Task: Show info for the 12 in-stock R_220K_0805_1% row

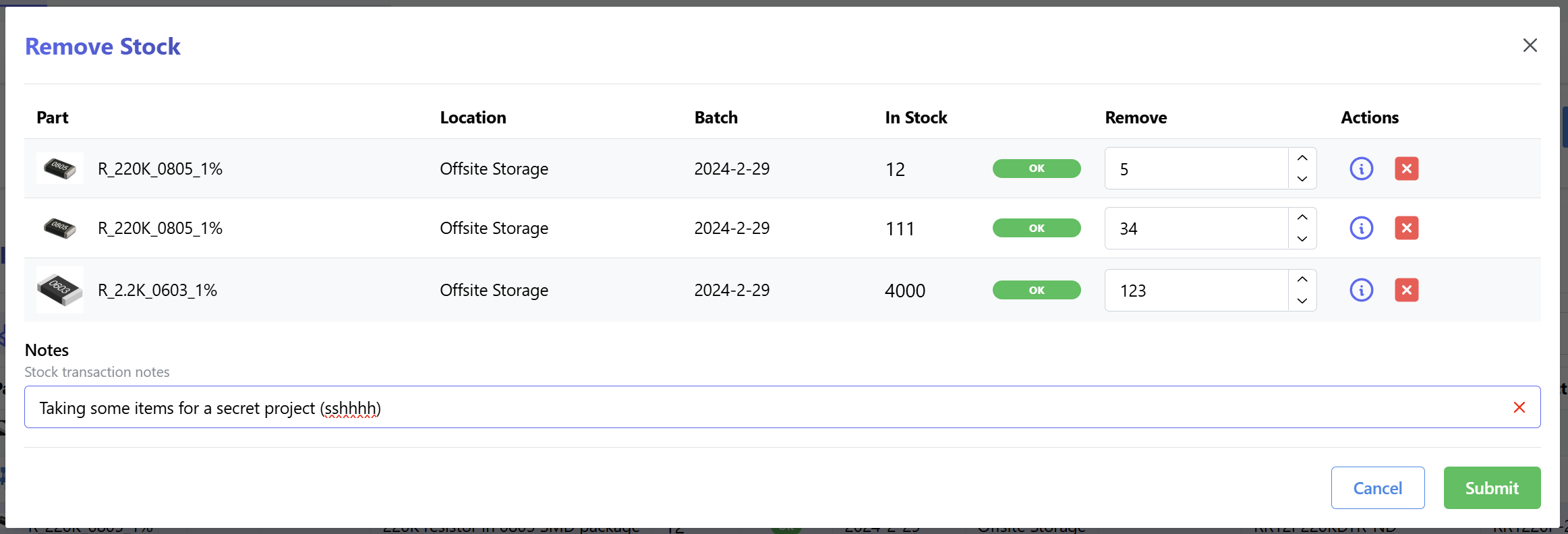Action: 1361,169
